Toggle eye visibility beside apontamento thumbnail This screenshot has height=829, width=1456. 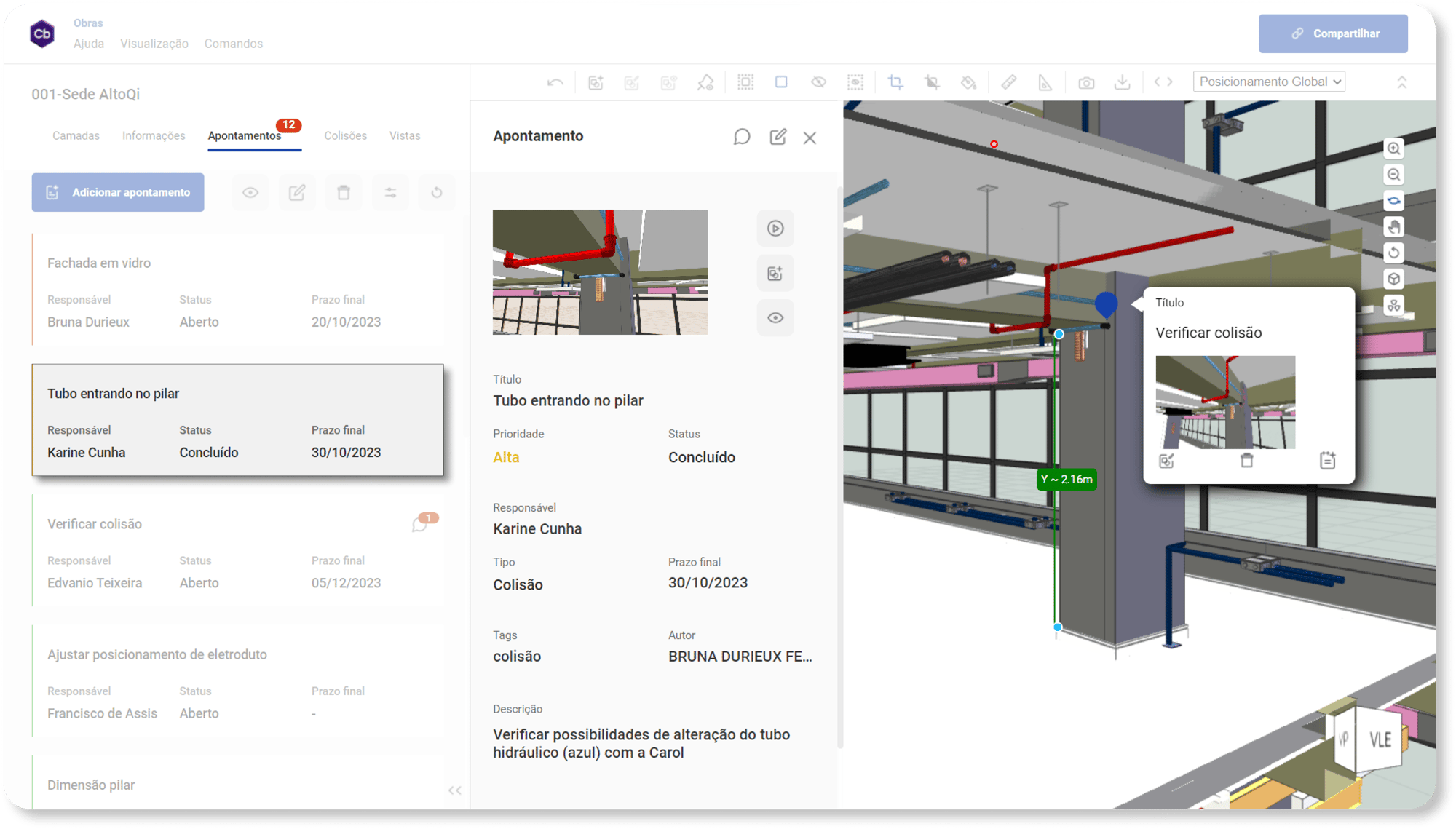pos(775,318)
